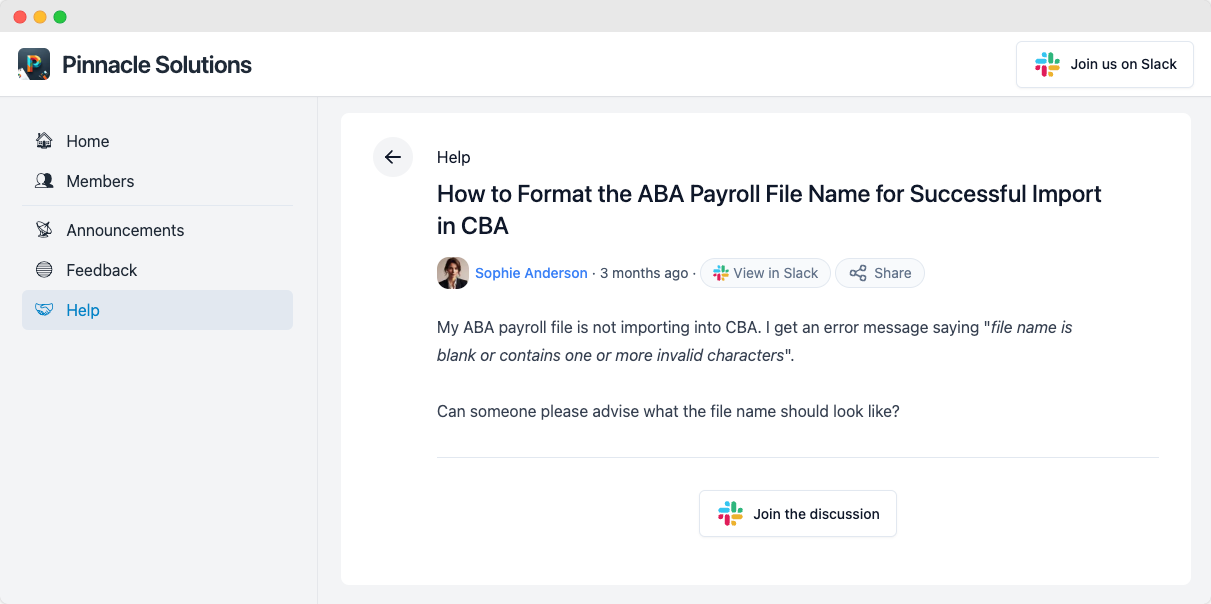1211x604 pixels.
Task: Click the back arrow button
Action: click(393, 157)
